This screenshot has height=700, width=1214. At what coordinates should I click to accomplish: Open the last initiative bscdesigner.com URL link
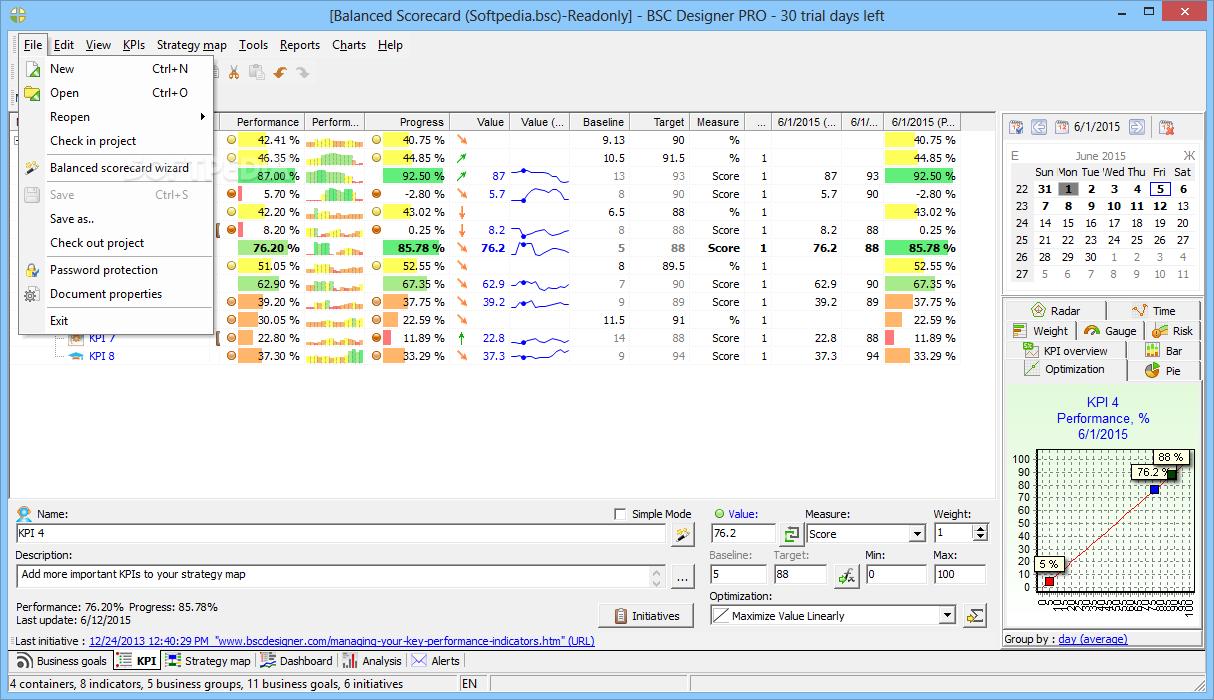(341, 641)
